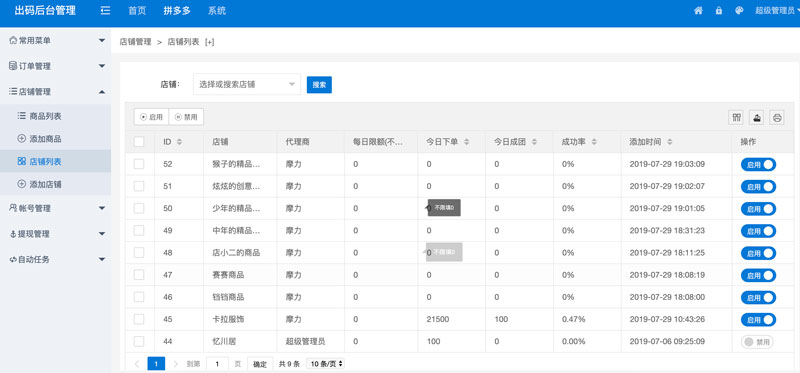Click the 2019-07-06 09:25:09 timestamp
The height and width of the screenshot is (373, 800).
click(x=667, y=341)
